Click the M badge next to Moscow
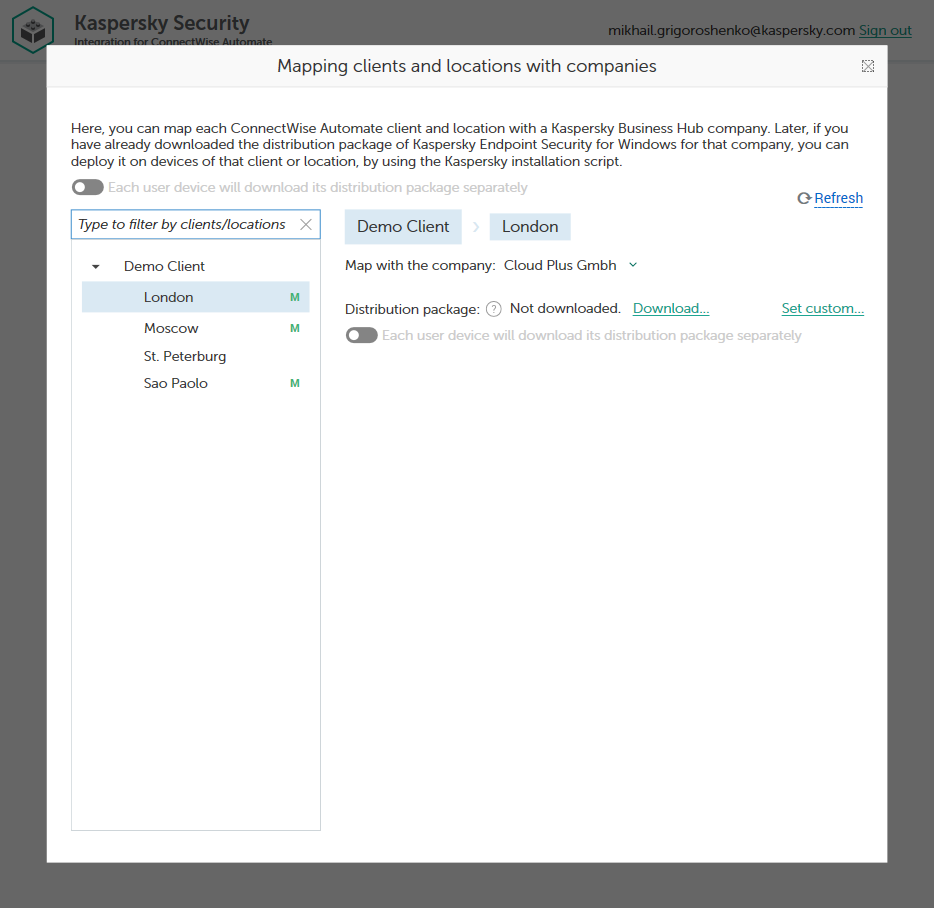The image size is (934, 908). (294, 328)
